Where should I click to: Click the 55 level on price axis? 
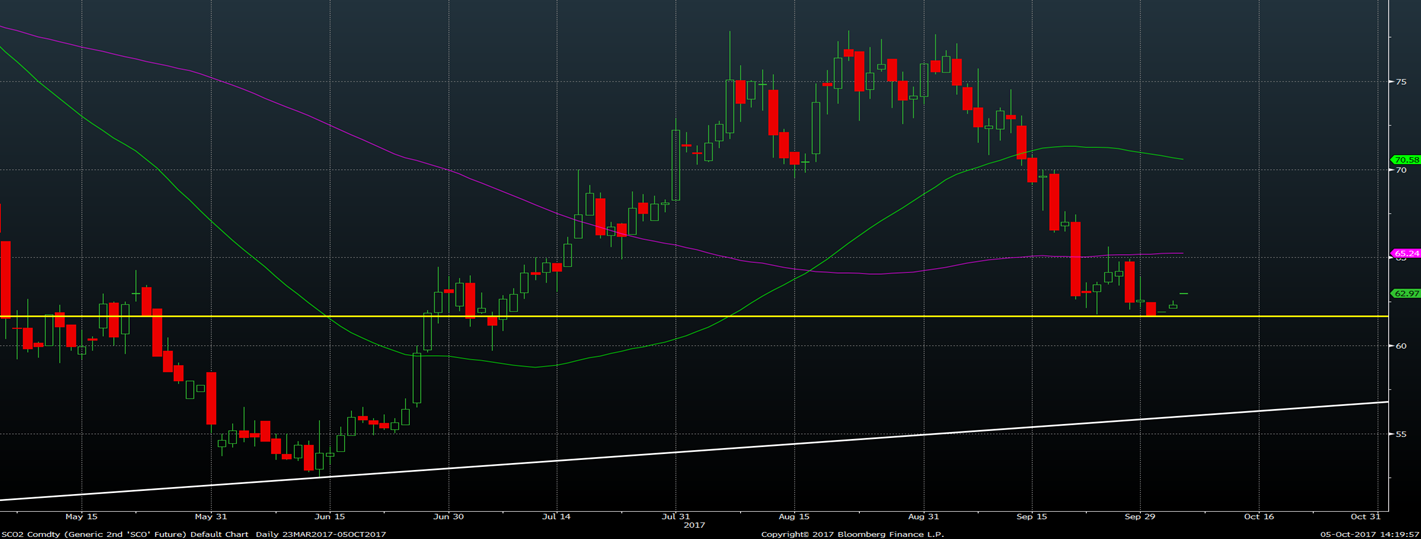(1401, 434)
